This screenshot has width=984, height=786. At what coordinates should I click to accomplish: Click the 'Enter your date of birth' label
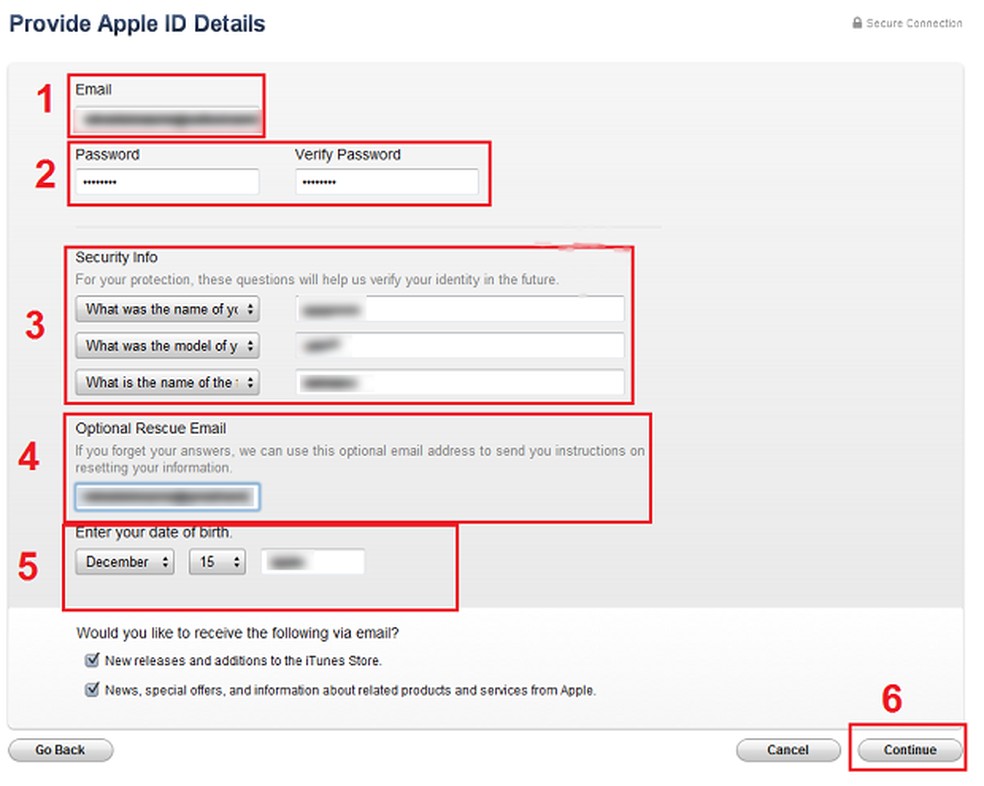pyautogui.click(x=154, y=532)
